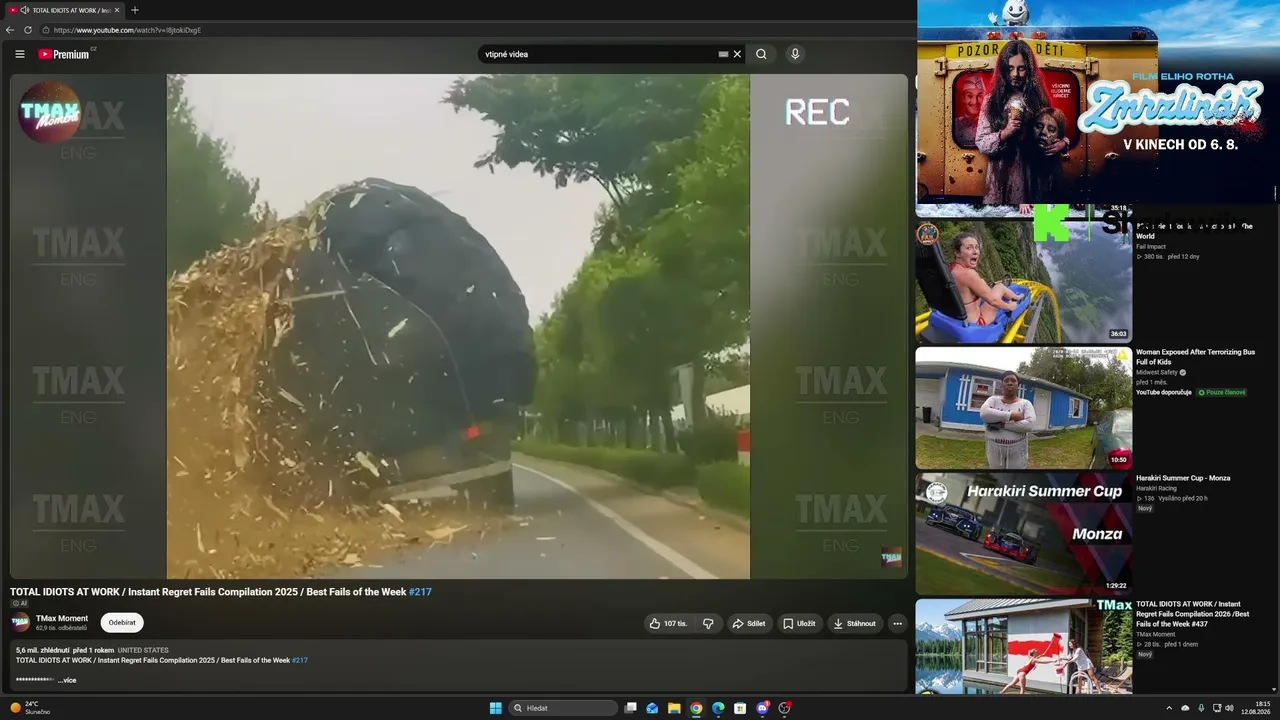Open File Explorer from the taskbar
Image resolution: width=1280 pixels, height=720 pixels.
(x=674, y=708)
